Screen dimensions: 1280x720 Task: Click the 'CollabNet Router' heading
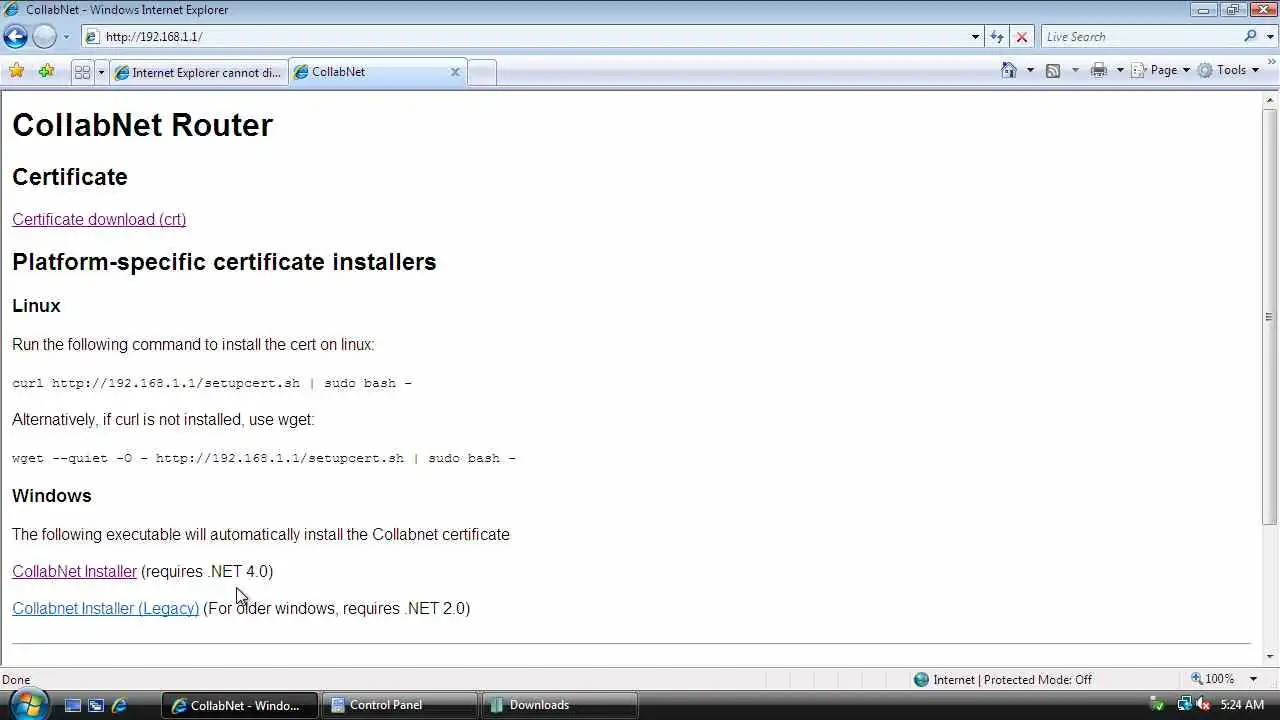tap(142, 125)
